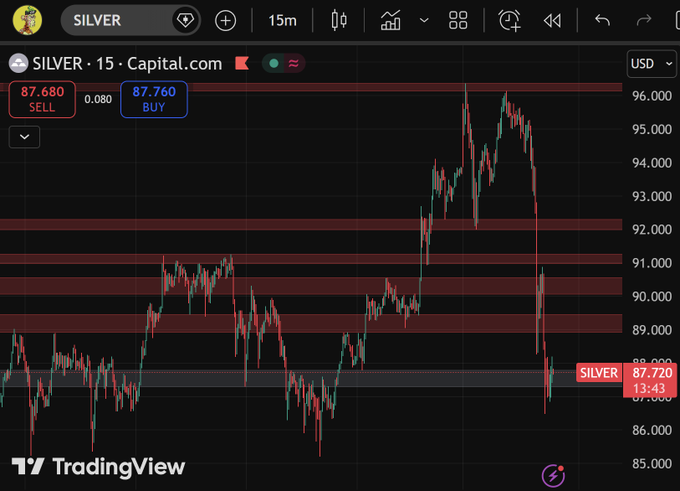Click the compare or add symbol plus icon
680x491 pixels.
pos(226,20)
